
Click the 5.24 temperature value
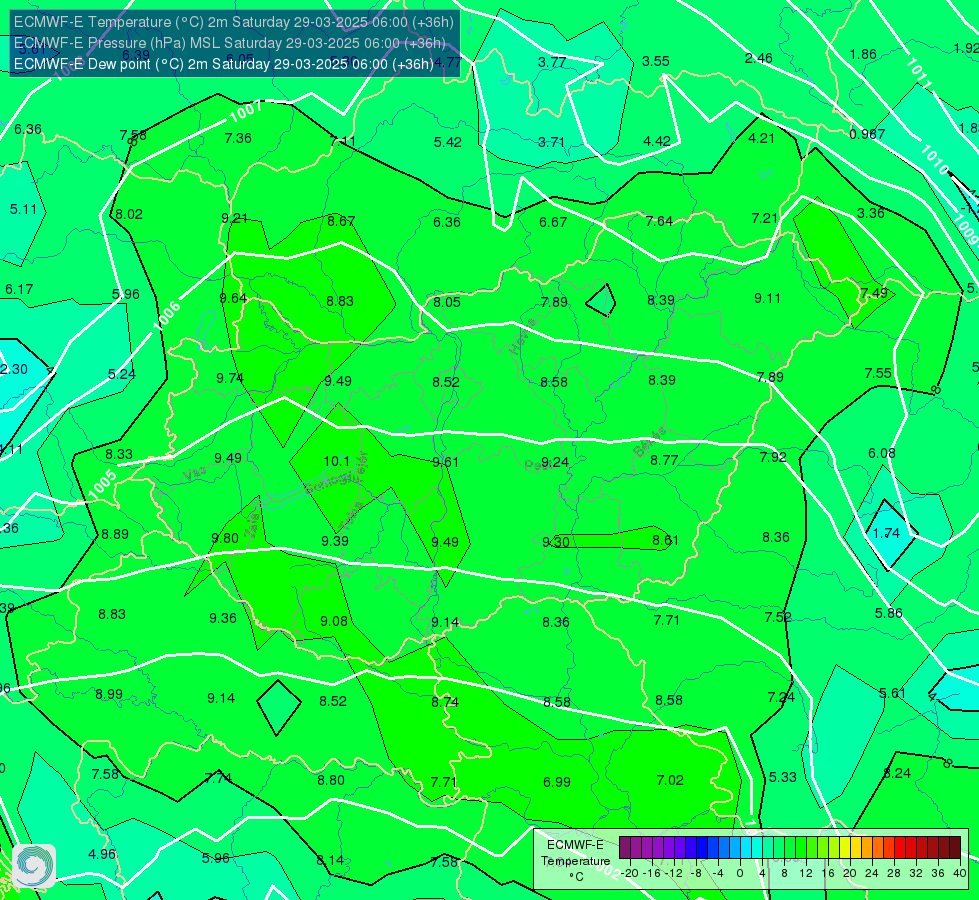point(122,375)
